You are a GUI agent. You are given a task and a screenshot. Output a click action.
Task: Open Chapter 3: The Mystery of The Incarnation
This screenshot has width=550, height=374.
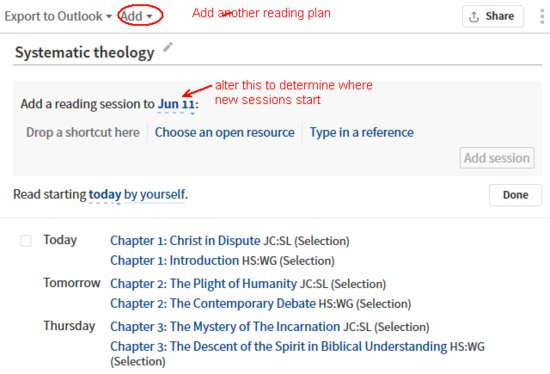225,327
